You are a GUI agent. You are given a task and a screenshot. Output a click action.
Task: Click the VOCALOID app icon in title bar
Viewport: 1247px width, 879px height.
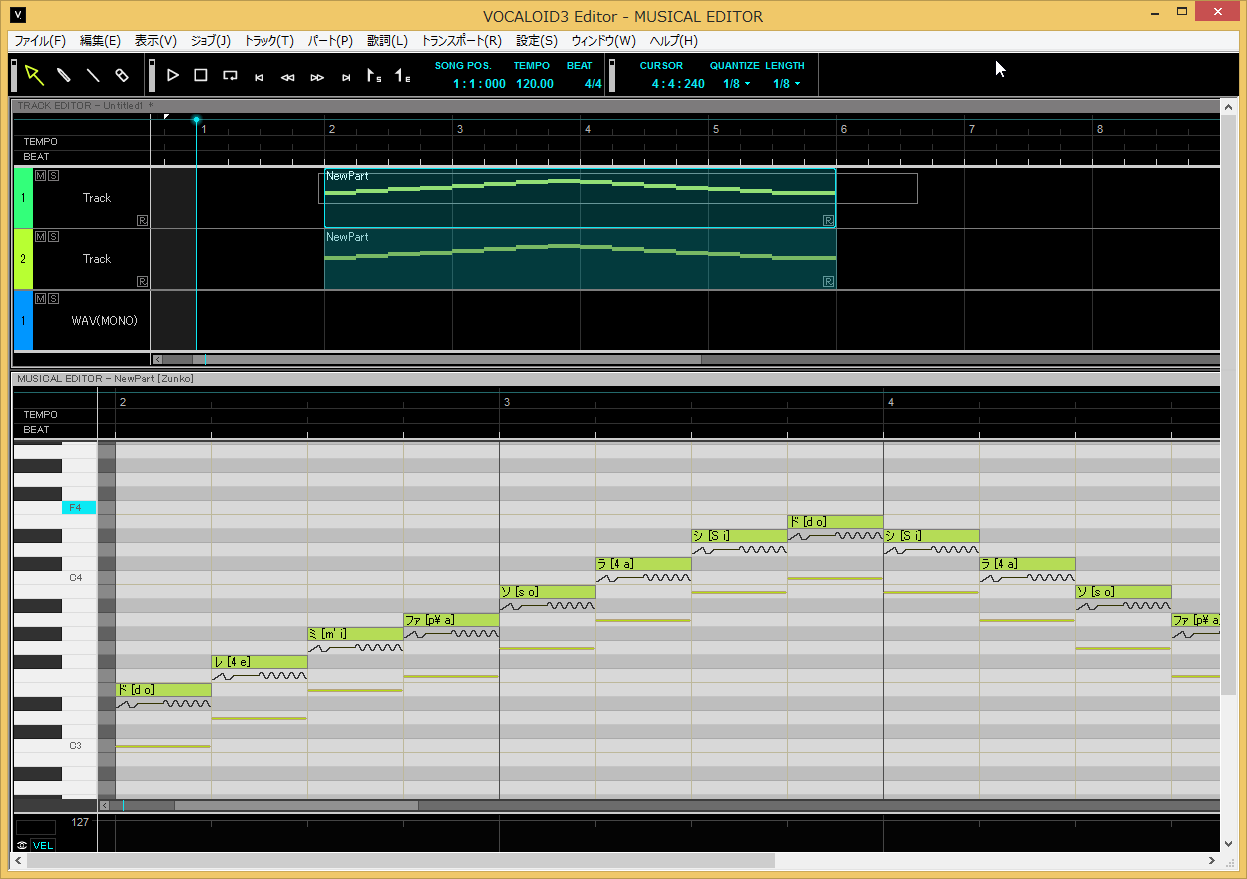(19, 15)
